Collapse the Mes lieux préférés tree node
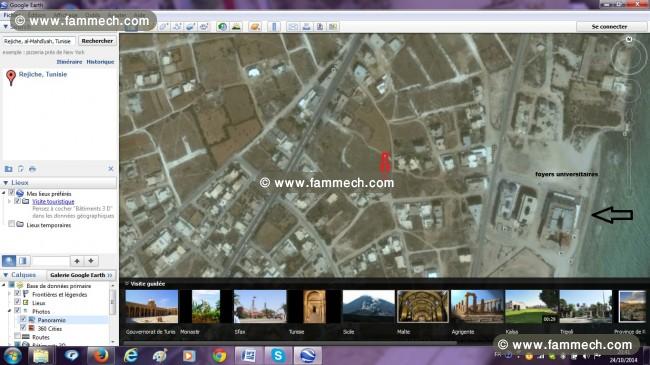 click(x=4, y=193)
